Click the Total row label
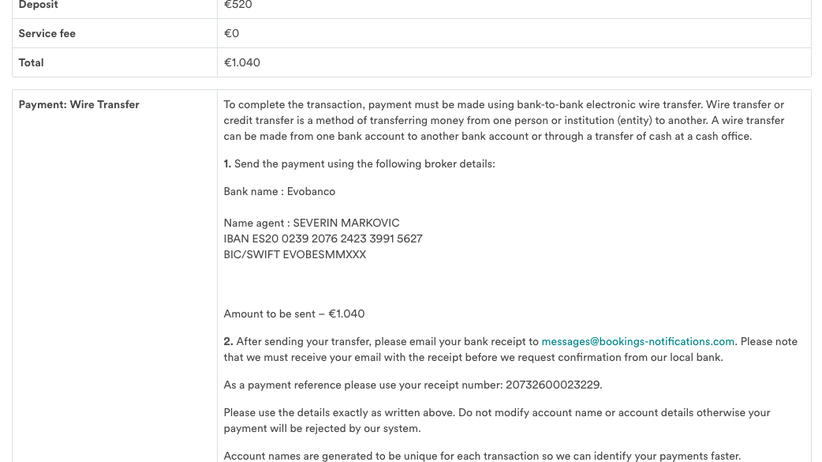 pos(31,63)
